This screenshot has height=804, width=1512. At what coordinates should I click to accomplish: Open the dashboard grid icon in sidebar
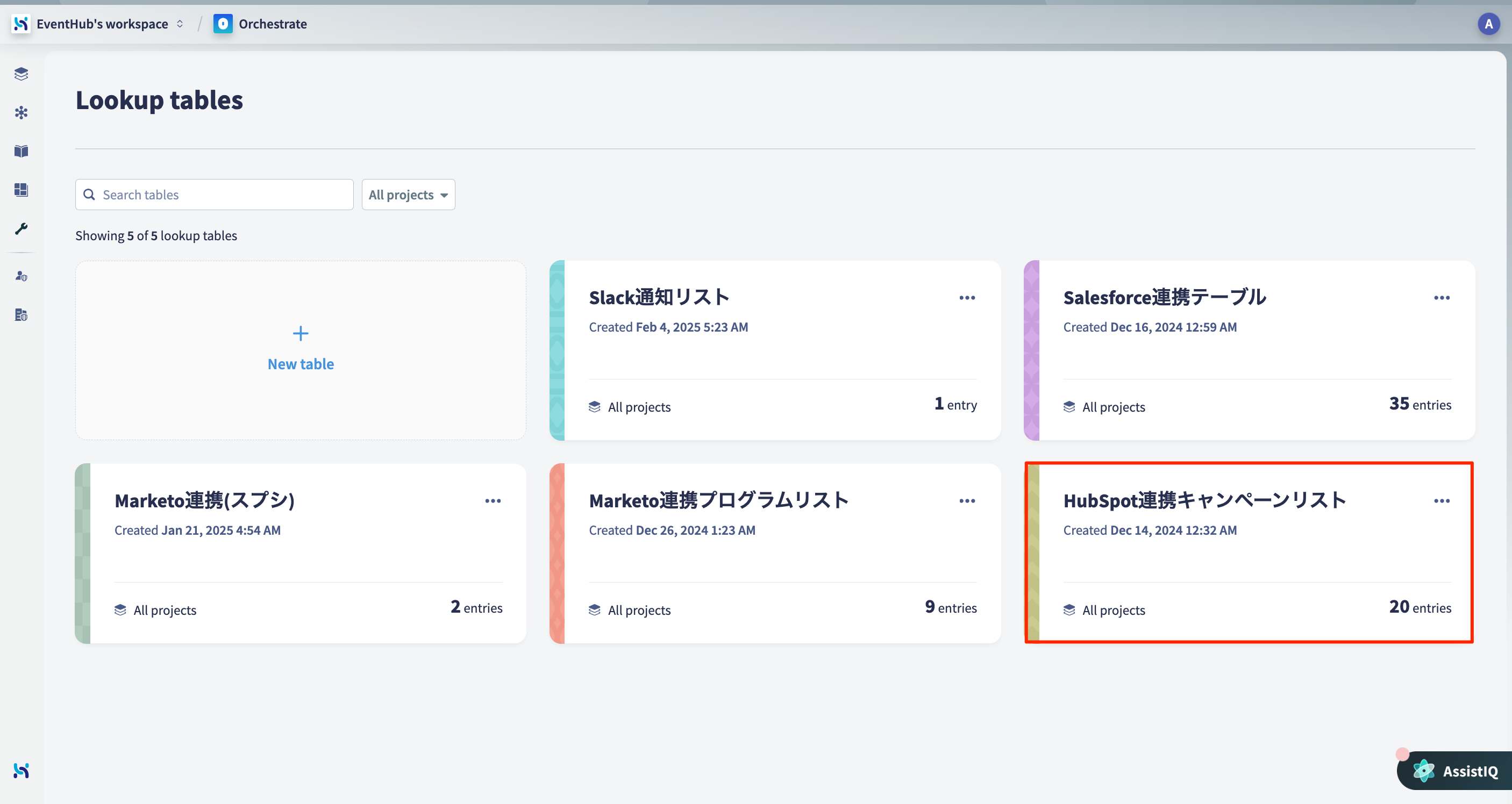[21, 190]
